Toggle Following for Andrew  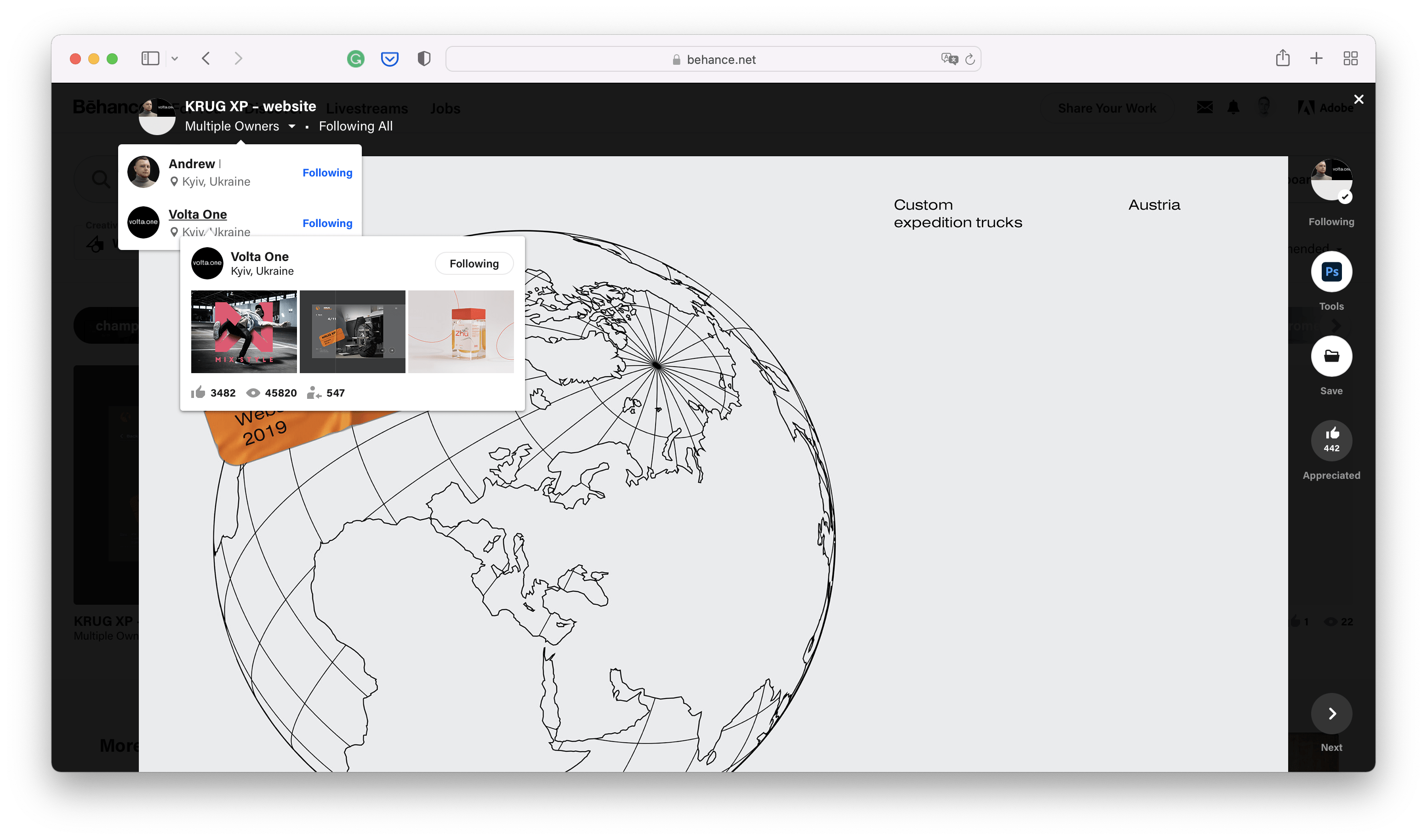point(327,173)
